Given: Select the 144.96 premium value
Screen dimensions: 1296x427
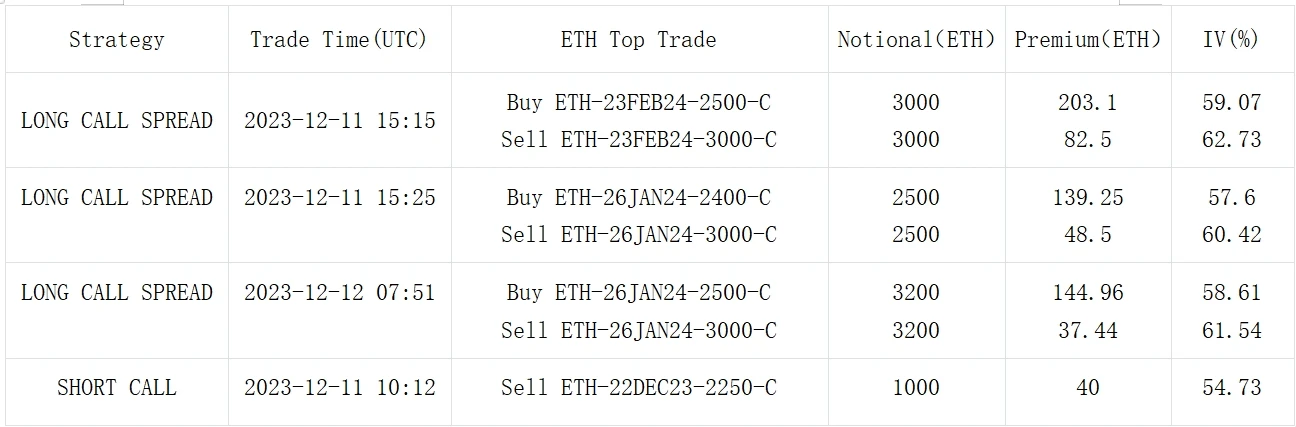Looking at the screenshot, I should tap(1087, 293).
